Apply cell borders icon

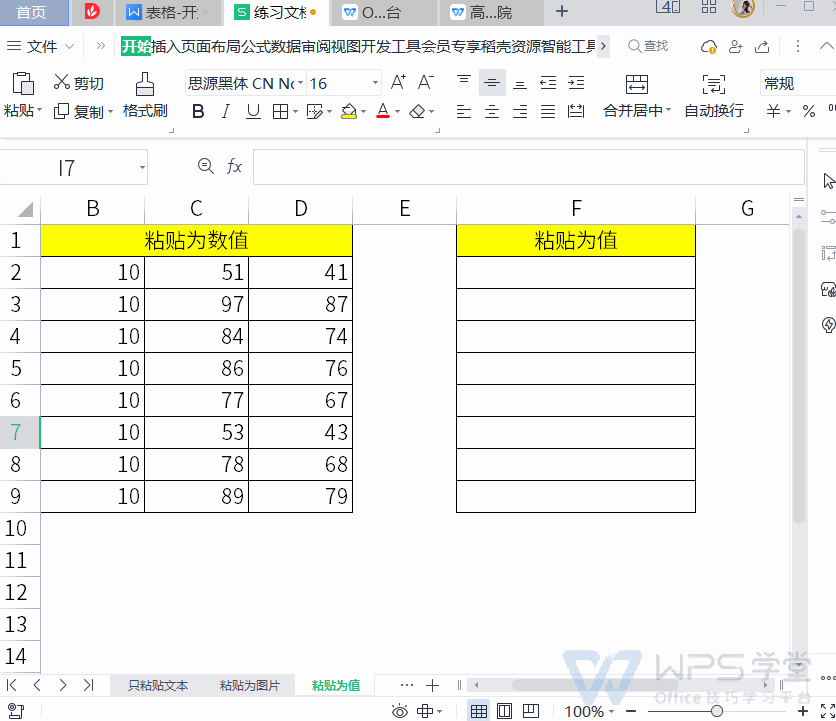[x=280, y=111]
